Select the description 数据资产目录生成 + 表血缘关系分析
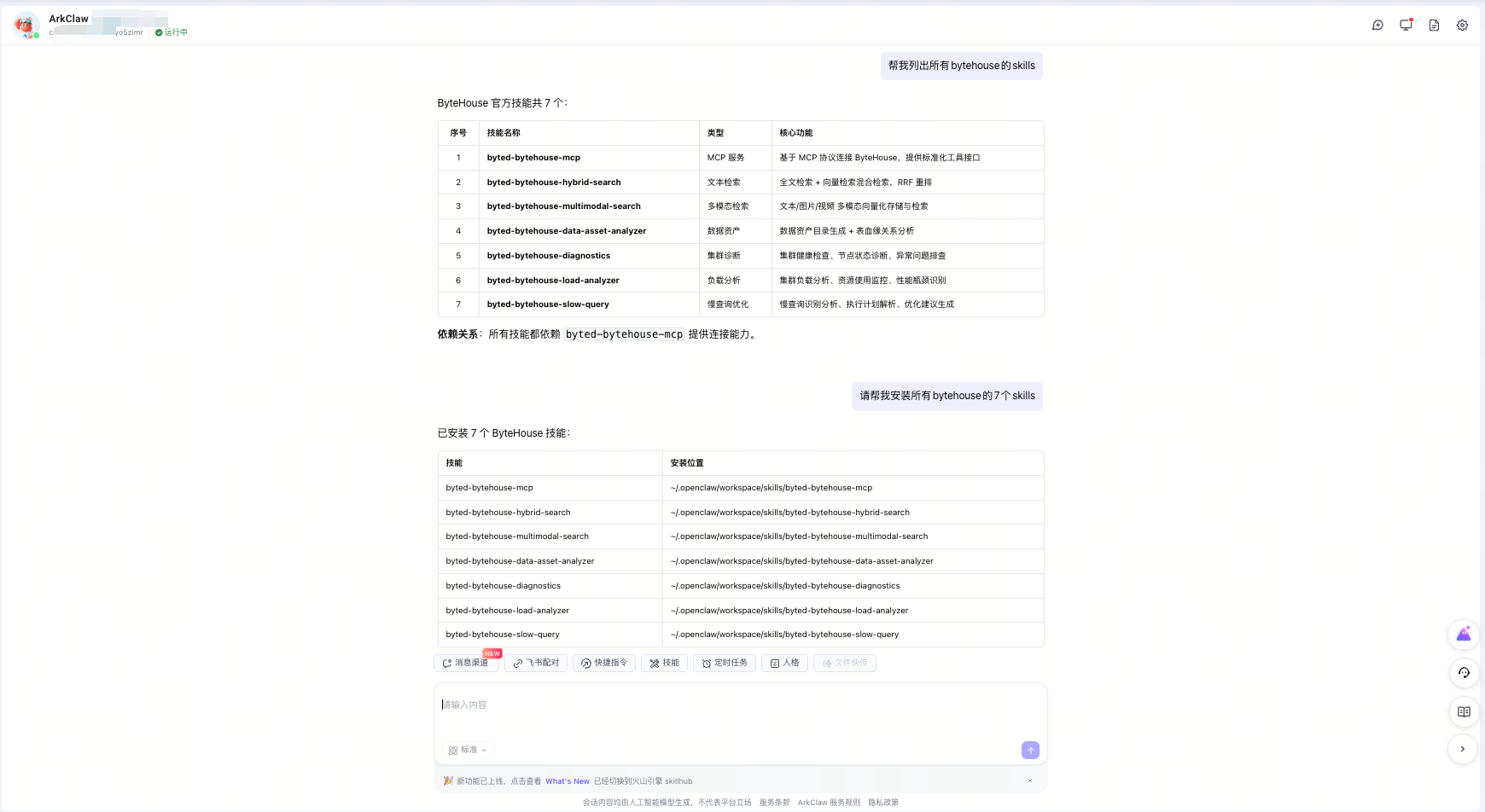Viewport: 1485px width, 812px height. pos(847,231)
